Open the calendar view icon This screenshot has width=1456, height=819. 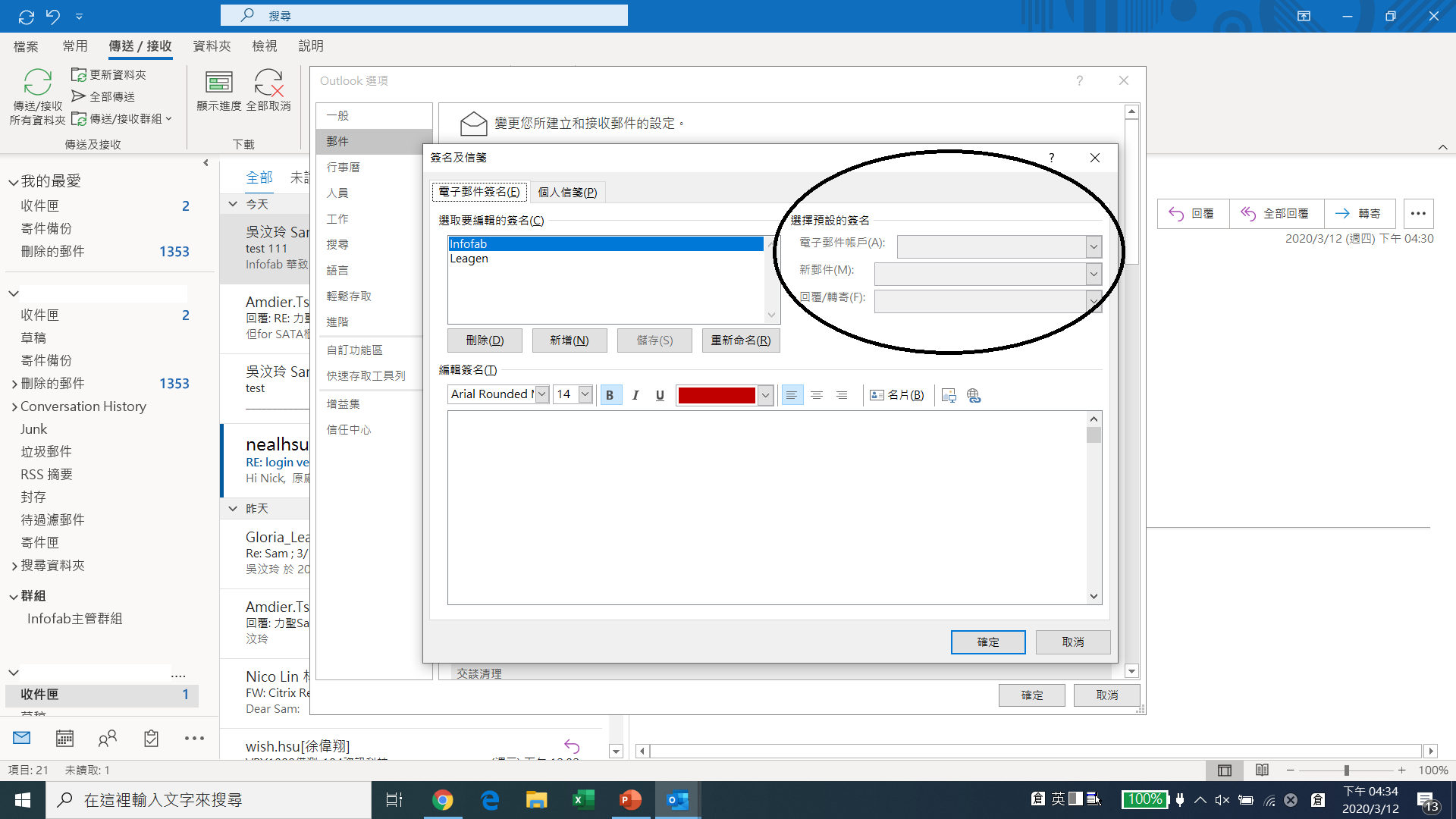64,738
